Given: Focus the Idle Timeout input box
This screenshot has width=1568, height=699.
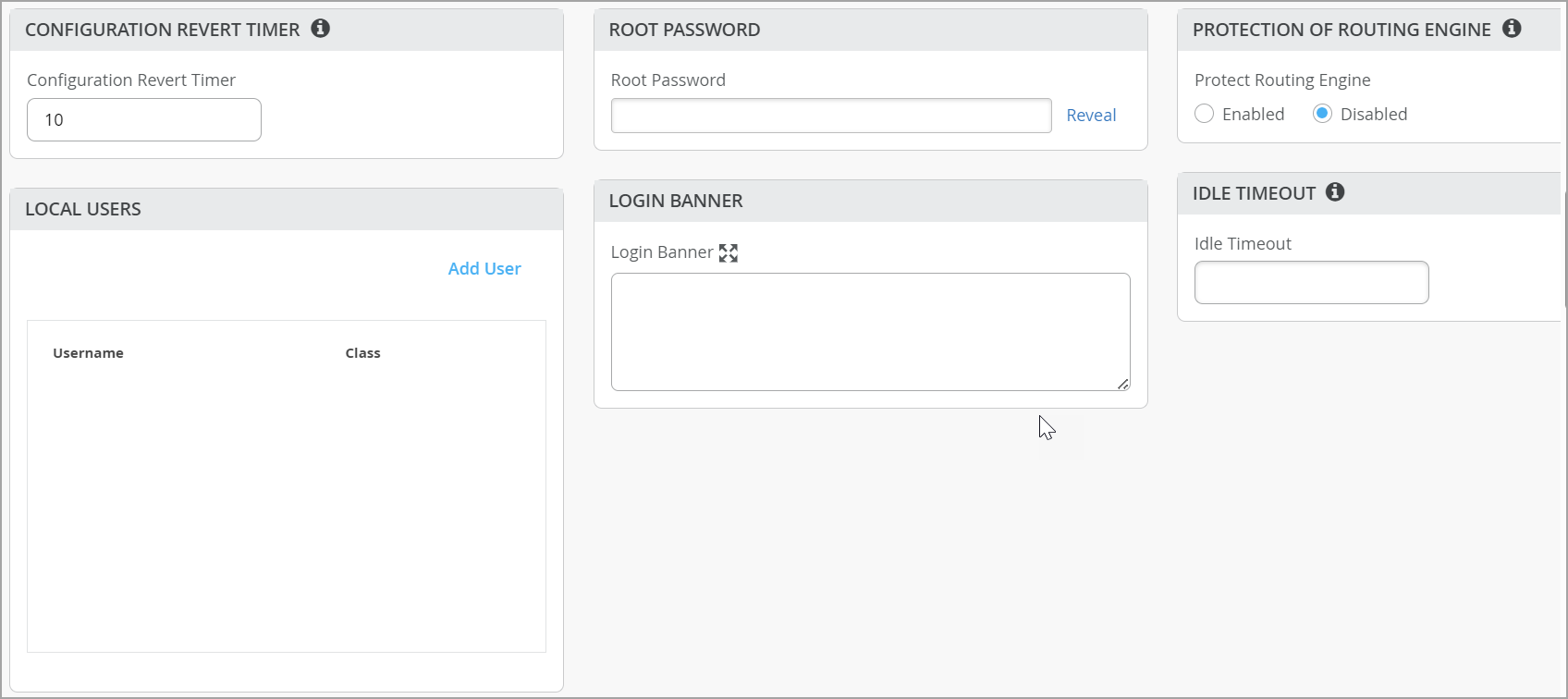Looking at the screenshot, I should tap(1311, 283).
